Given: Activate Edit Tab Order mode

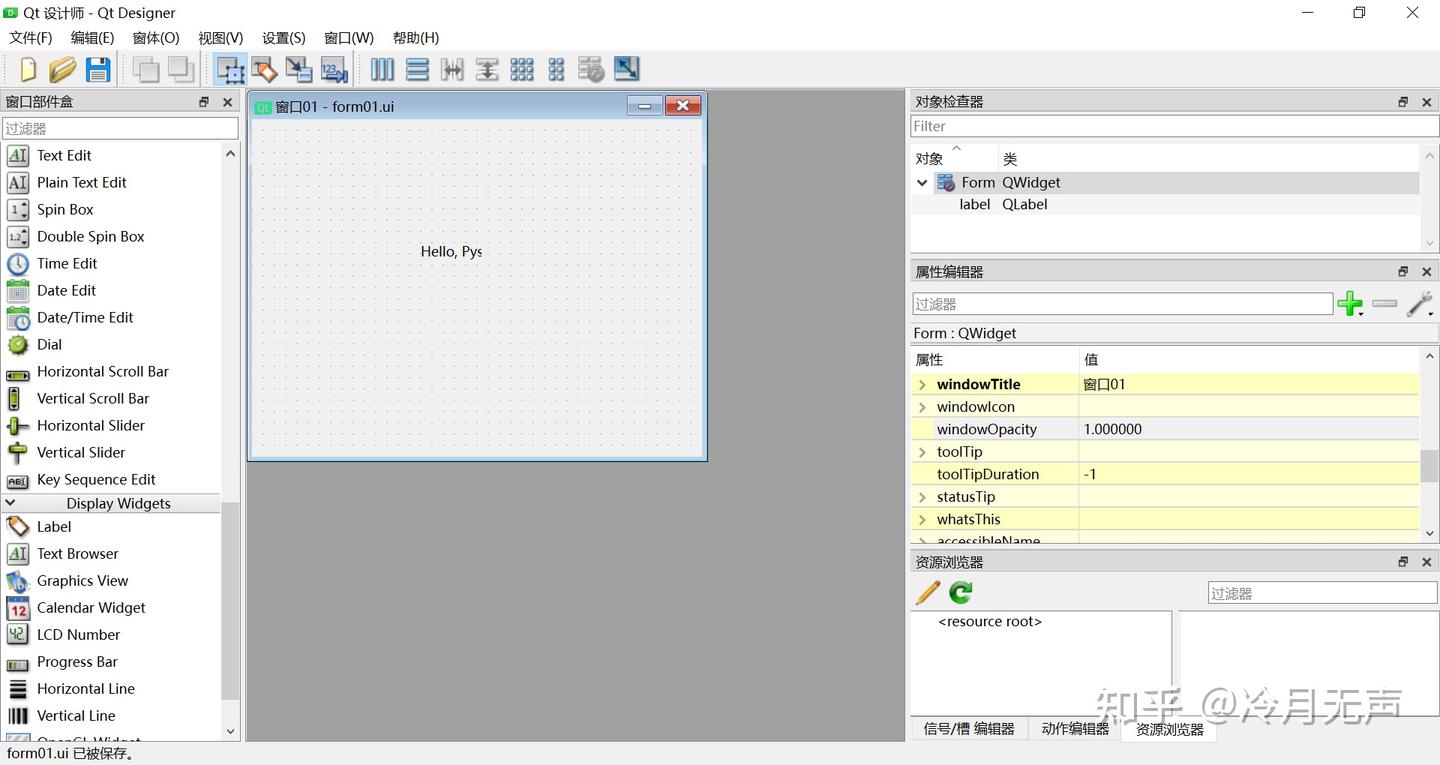Looking at the screenshot, I should [x=333, y=69].
